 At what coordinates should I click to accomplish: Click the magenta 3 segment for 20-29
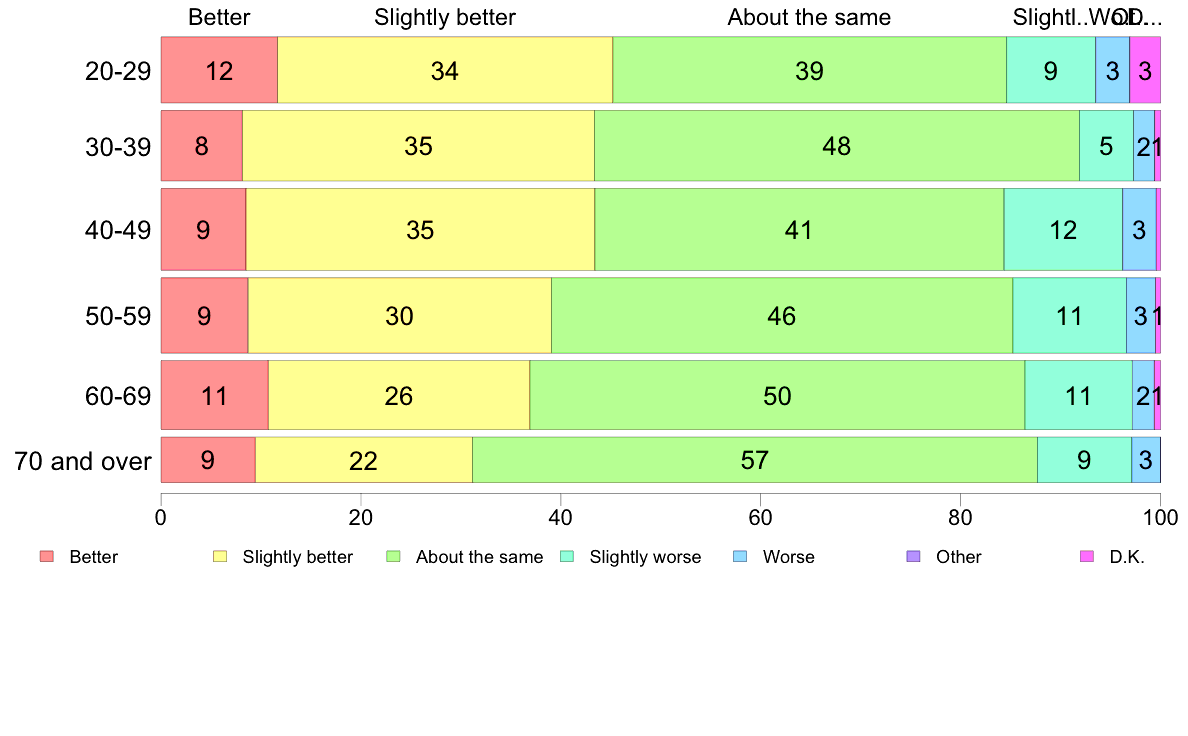[x=1145, y=70]
